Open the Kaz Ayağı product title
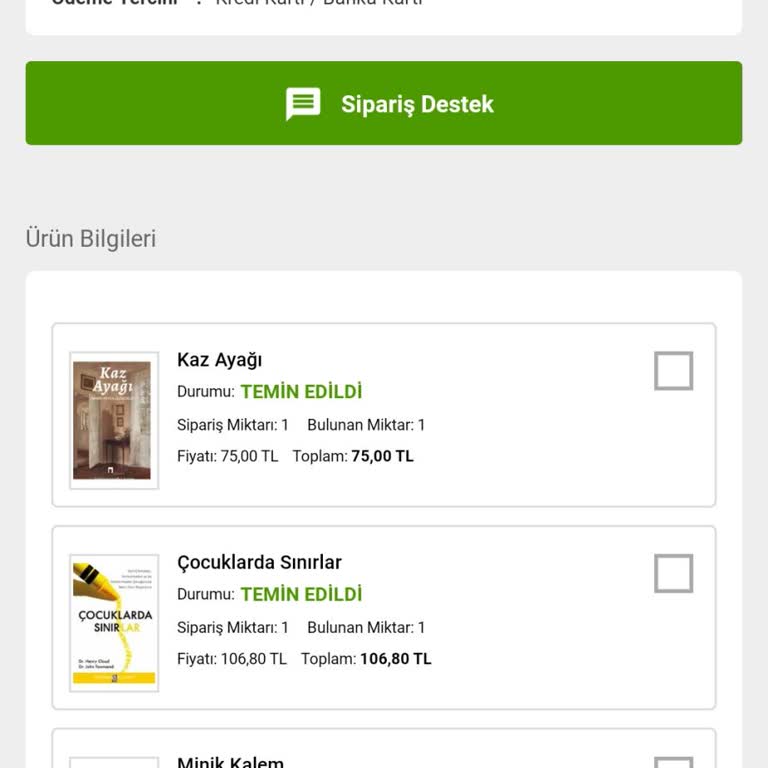Screen dimensions: 768x768 219,360
